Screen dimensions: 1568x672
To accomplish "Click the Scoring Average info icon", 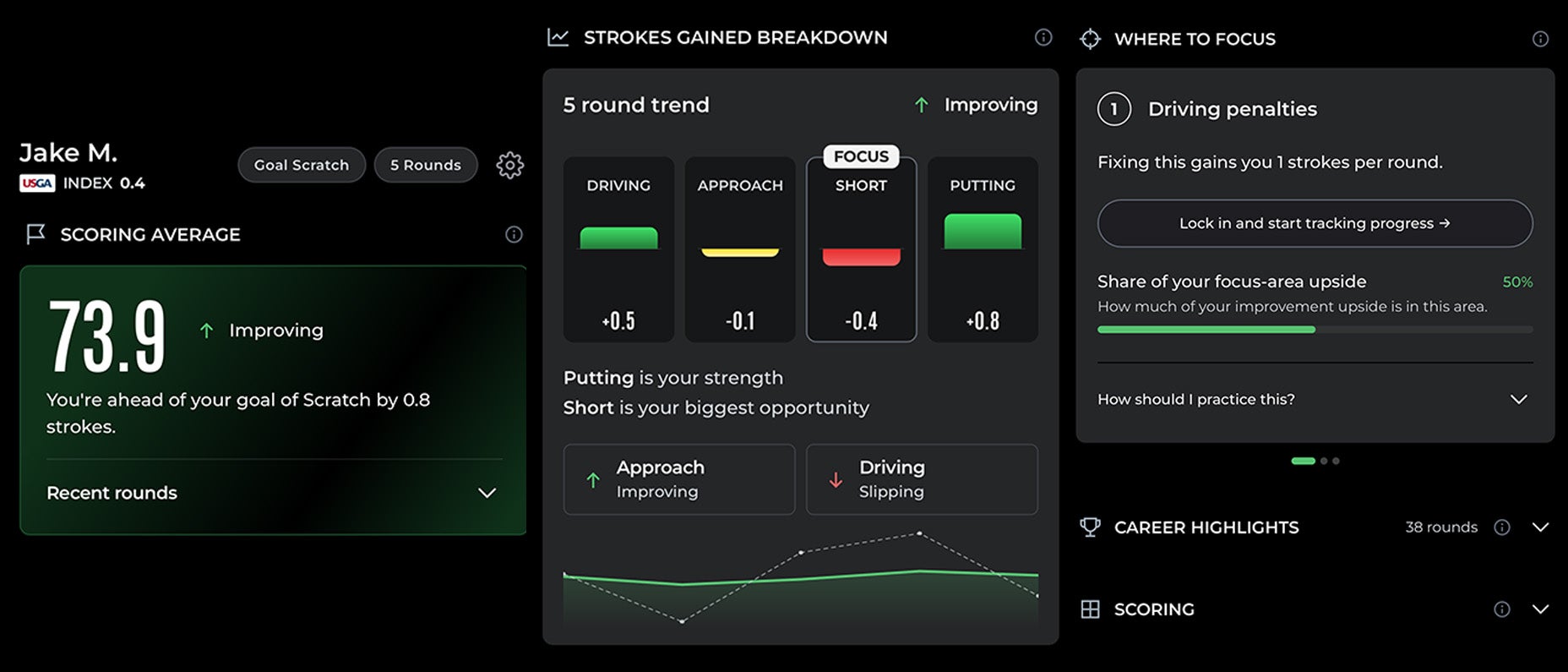I will pos(514,234).
